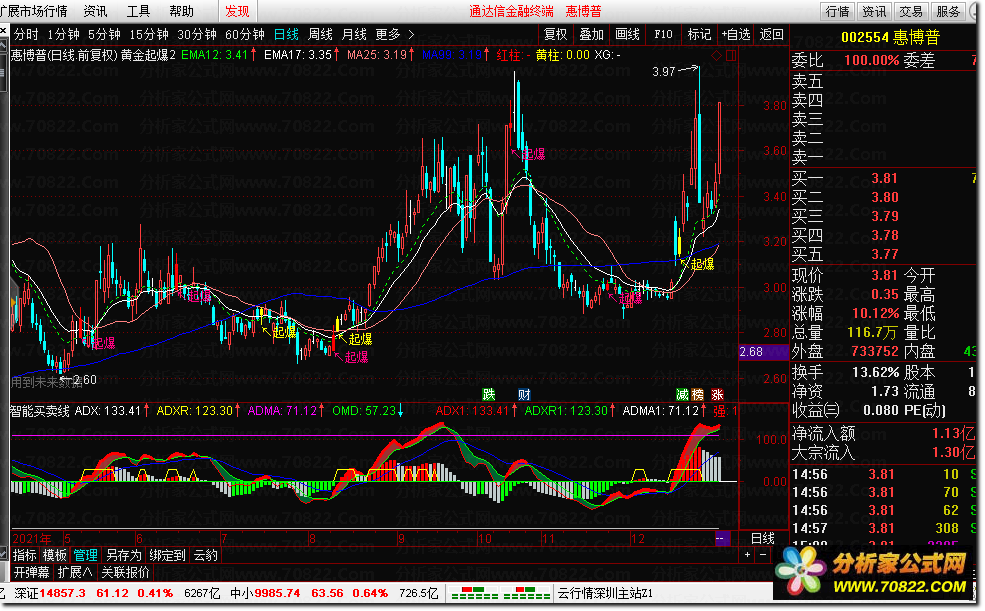Click the 标记 mark button
The height and width of the screenshot is (611, 985).
point(699,35)
